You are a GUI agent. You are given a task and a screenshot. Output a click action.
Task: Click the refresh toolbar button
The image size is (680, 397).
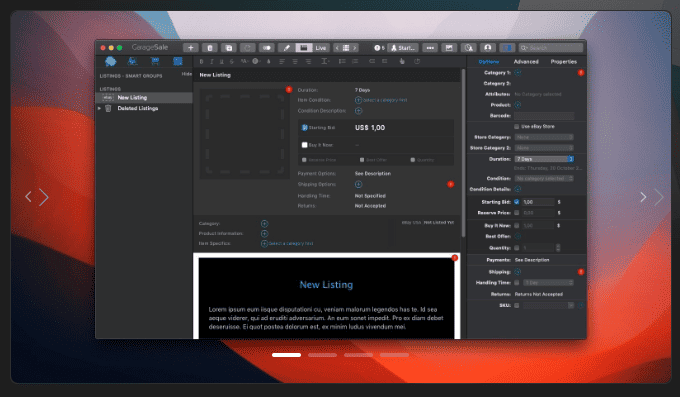(x=248, y=48)
